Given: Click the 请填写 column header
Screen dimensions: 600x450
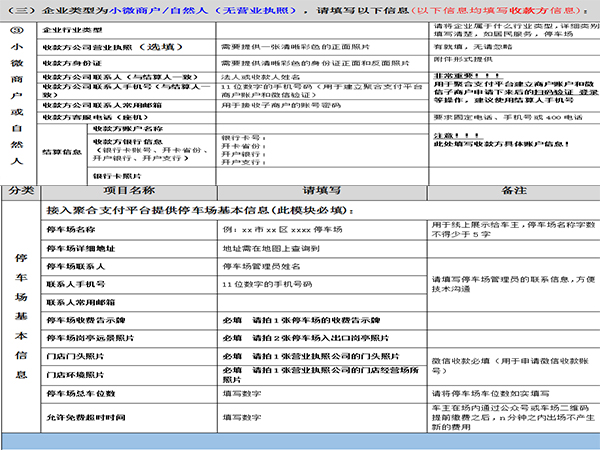Looking at the screenshot, I should tap(323, 189).
